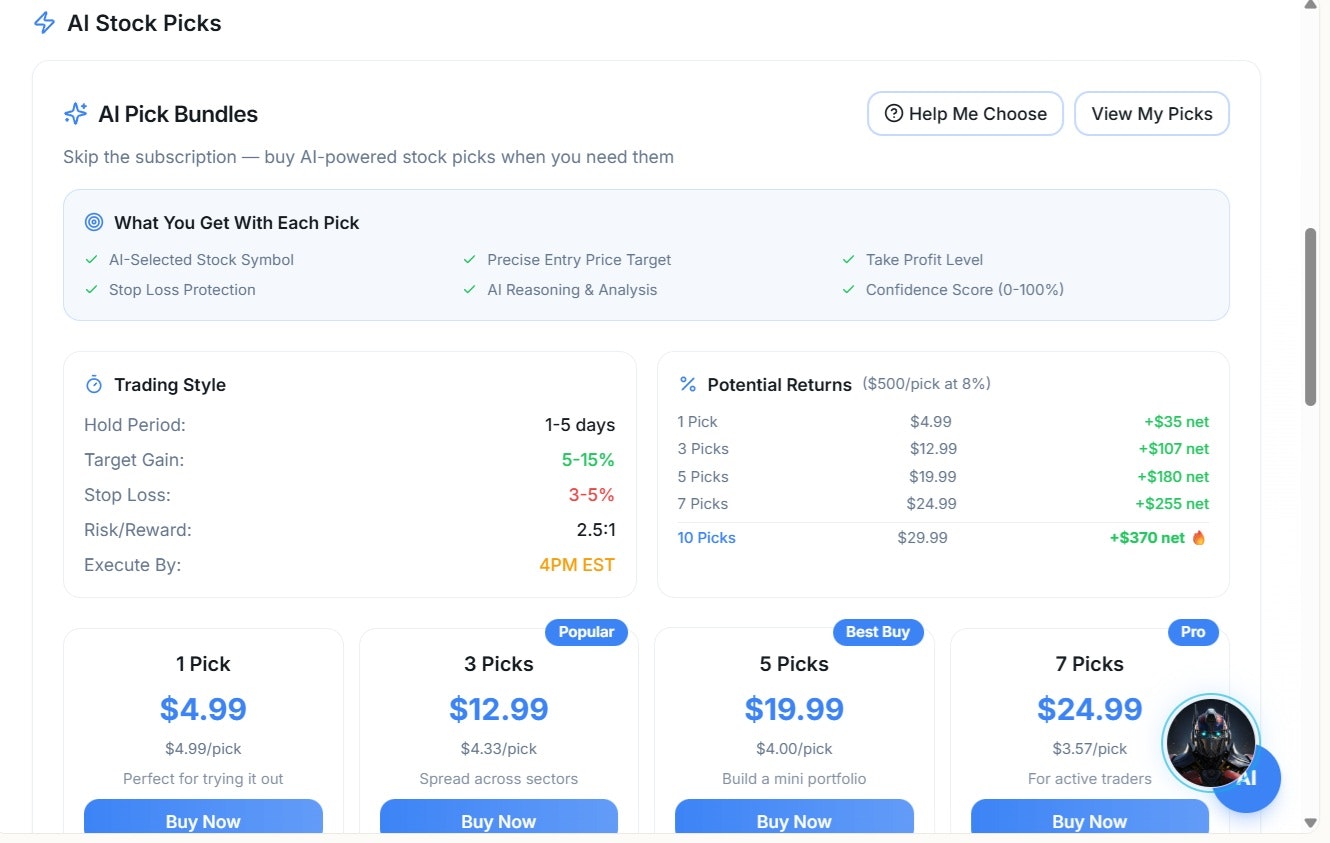This screenshot has height=843, width=1330.
Task: Click the Build a mini portfolio text
Action: (x=794, y=779)
